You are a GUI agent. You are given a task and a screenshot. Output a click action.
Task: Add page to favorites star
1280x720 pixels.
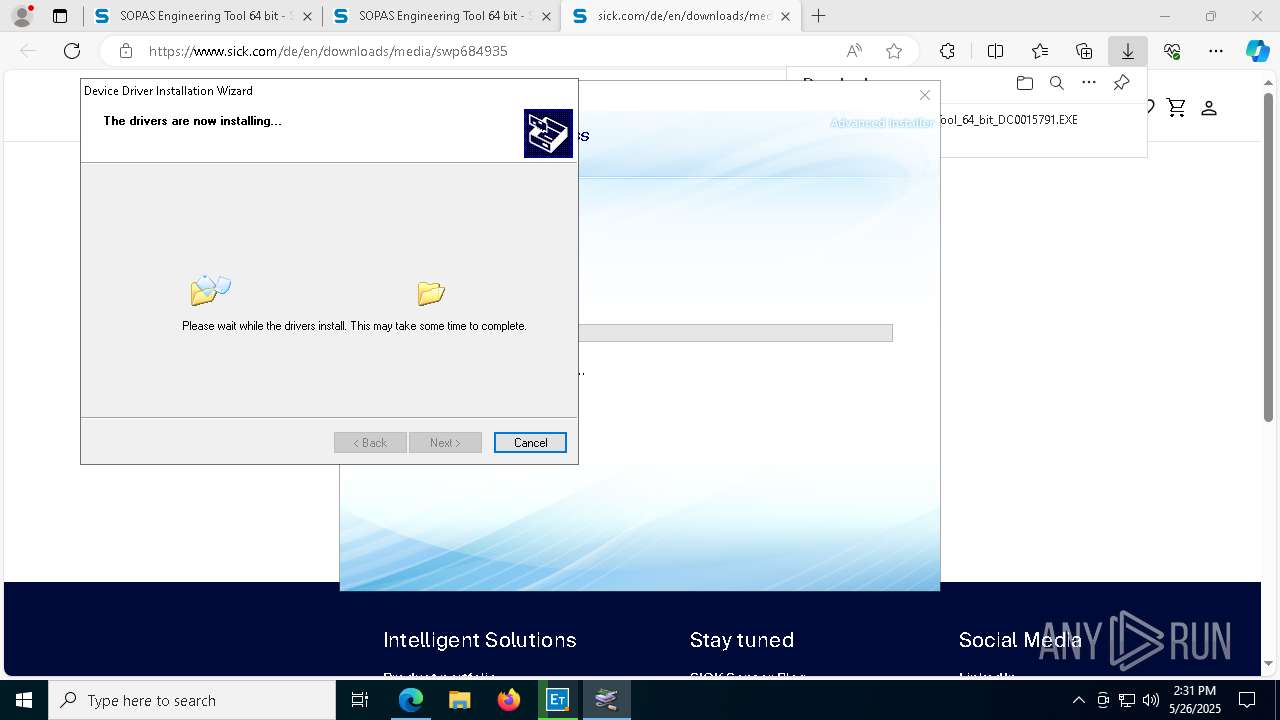click(894, 51)
